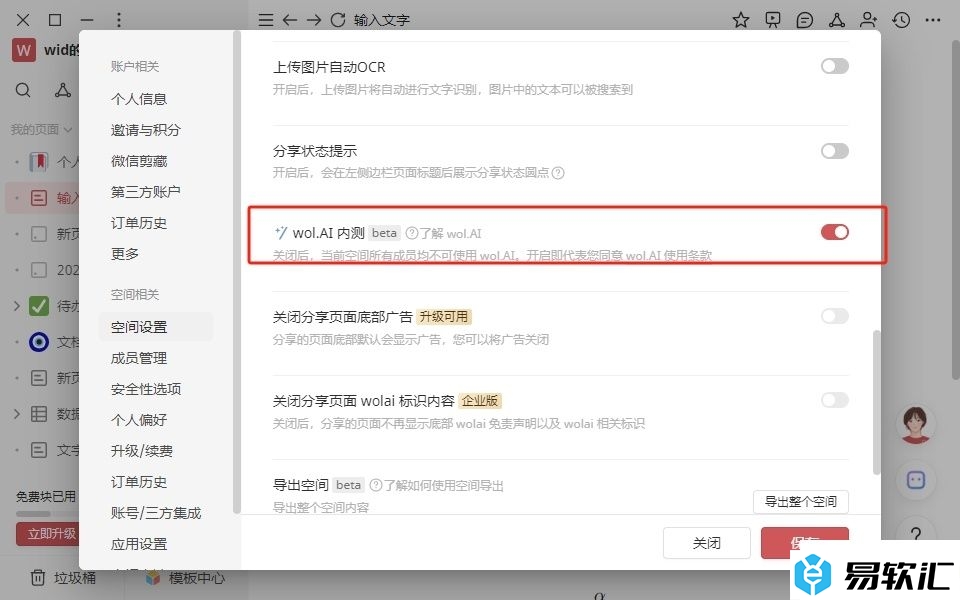Toggle 关闭分享页面 wolai 标识内容 switch
The width and height of the screenshot is (960, 600).
click(x=834, y=400)
